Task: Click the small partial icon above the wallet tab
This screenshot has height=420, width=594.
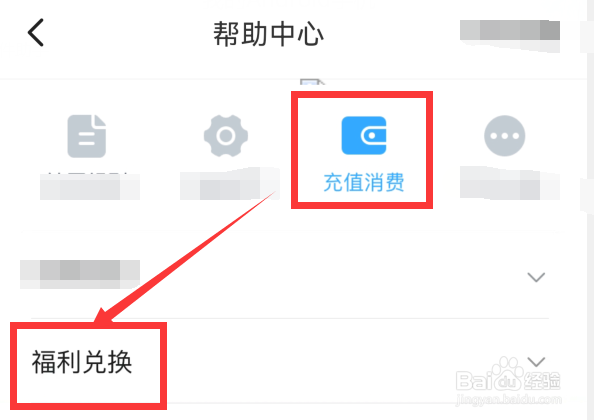Action: pyautogui.click(x=312, y=84)
